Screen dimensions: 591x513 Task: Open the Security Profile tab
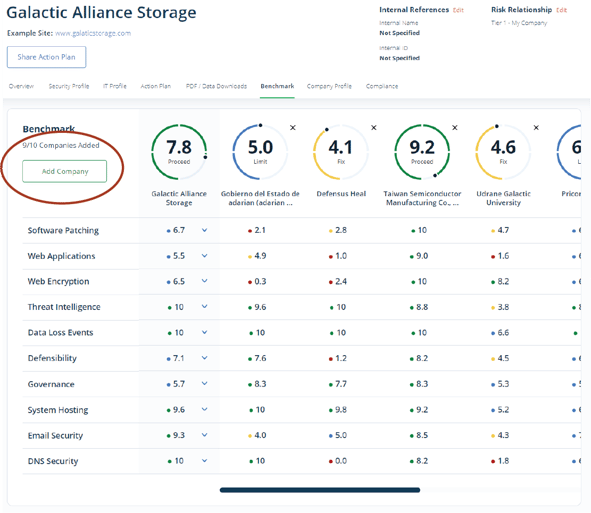69,86
